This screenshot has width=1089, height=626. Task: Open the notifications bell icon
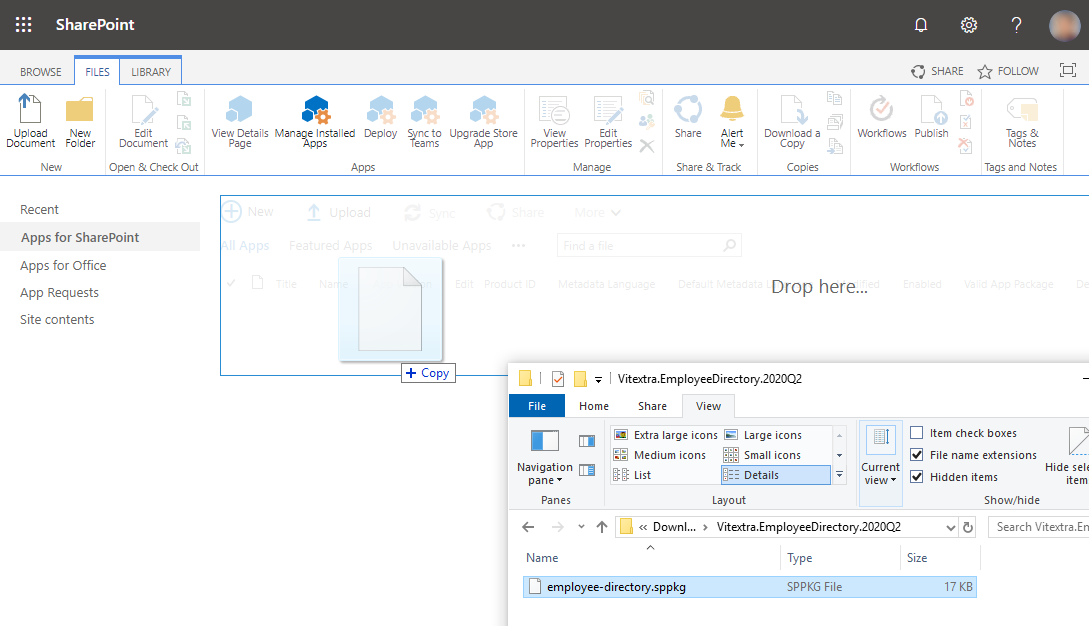[921, 25]
